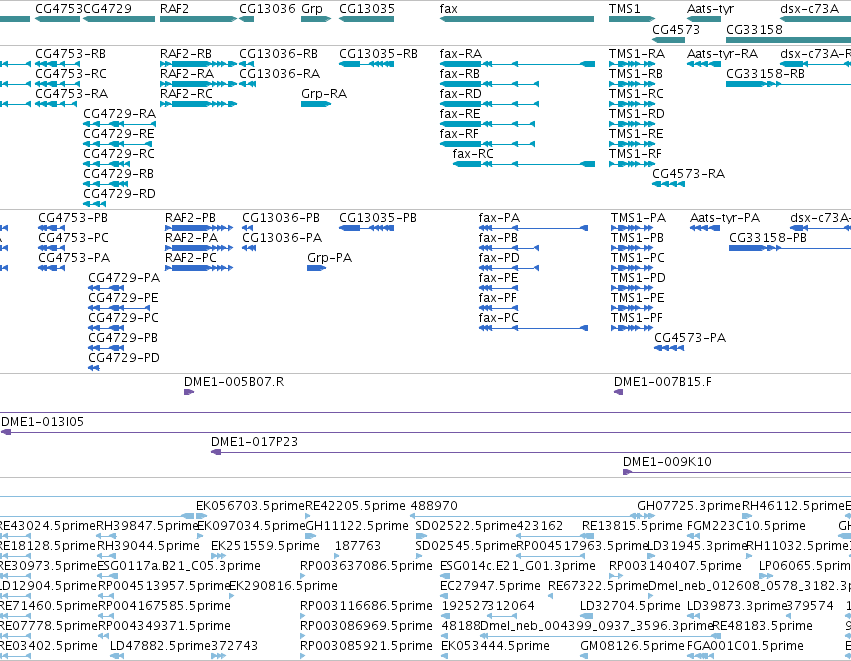Click transcript TMS1-RF

coord(632,164)
